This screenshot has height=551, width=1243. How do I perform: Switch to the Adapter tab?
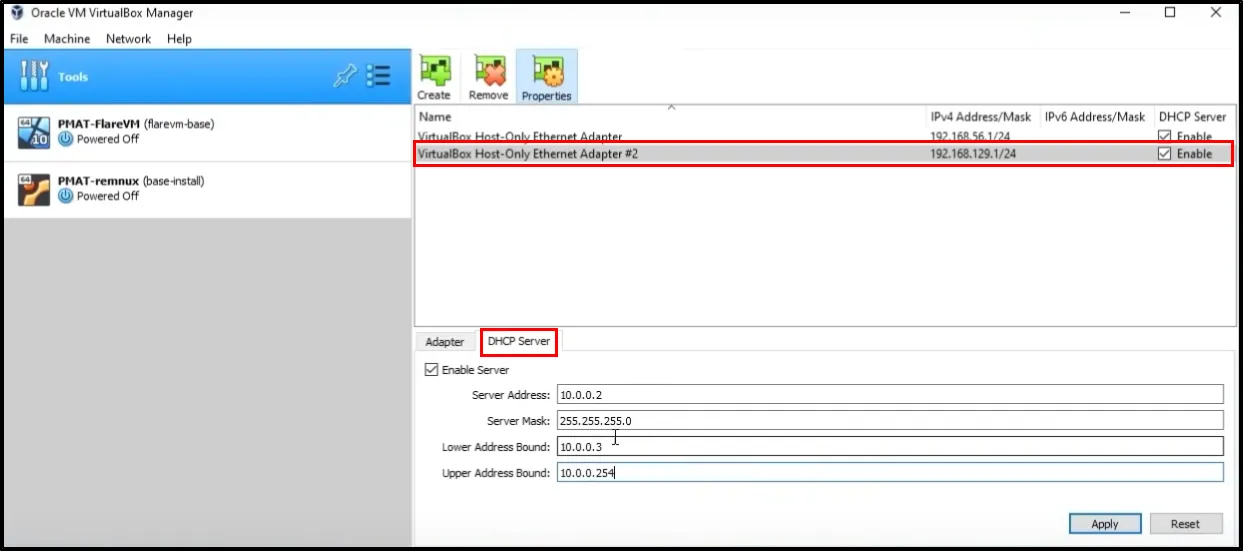(x=445, y=342)
